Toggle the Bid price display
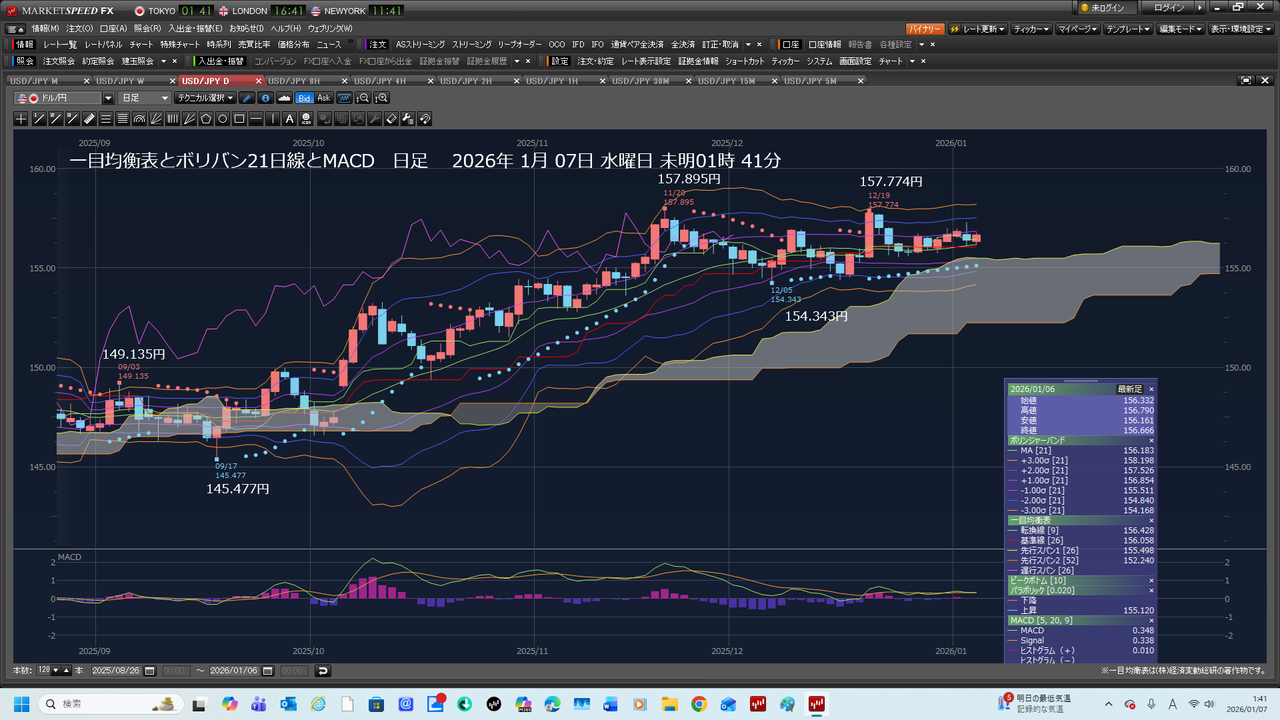The width and height of the screenshot is (1280, 720). tap(305, 98)
